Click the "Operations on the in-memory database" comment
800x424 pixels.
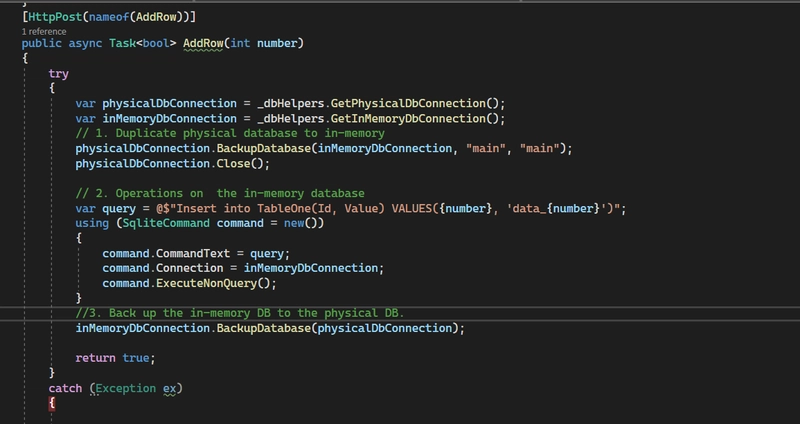[220, 193]
